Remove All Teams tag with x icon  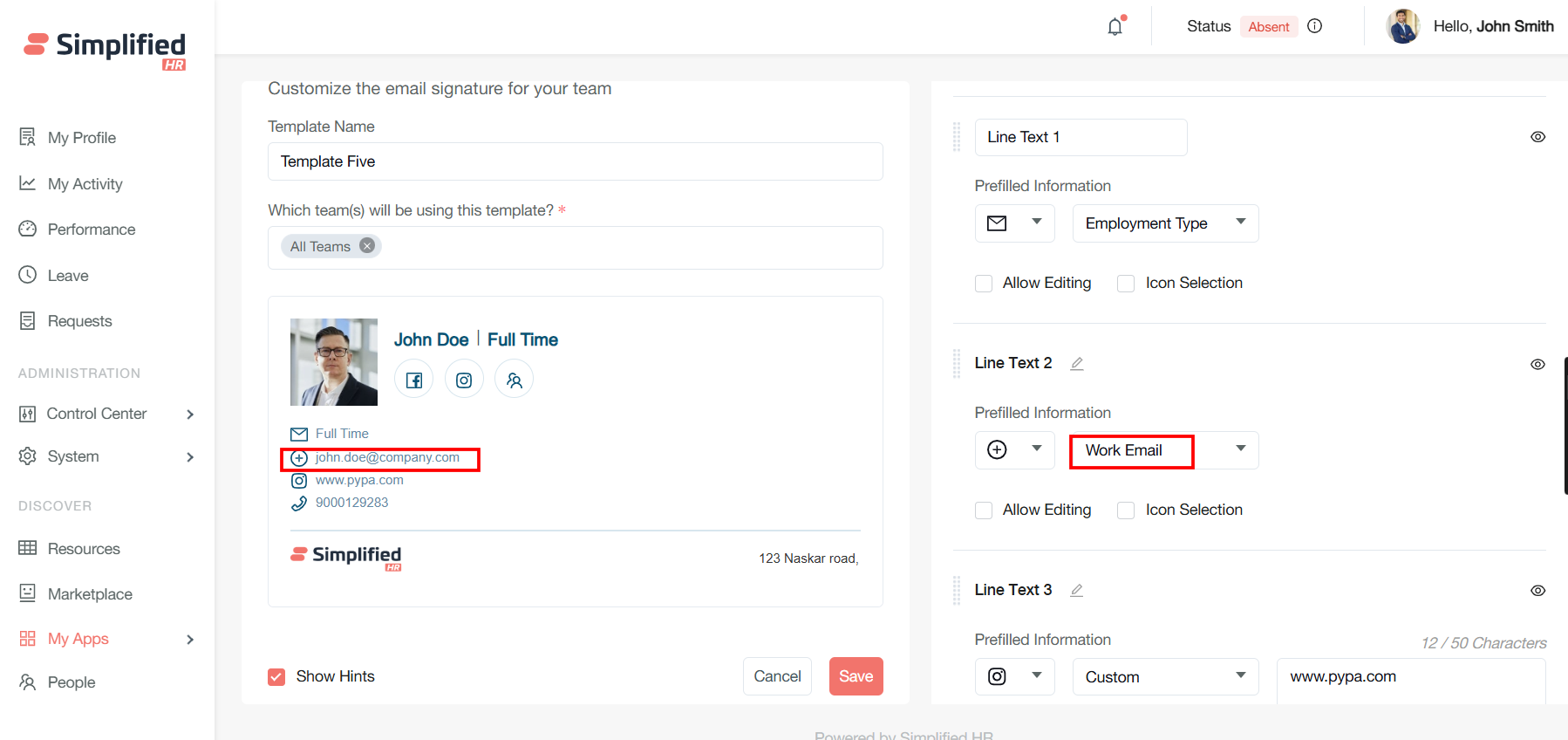click(x=367, y=246)
